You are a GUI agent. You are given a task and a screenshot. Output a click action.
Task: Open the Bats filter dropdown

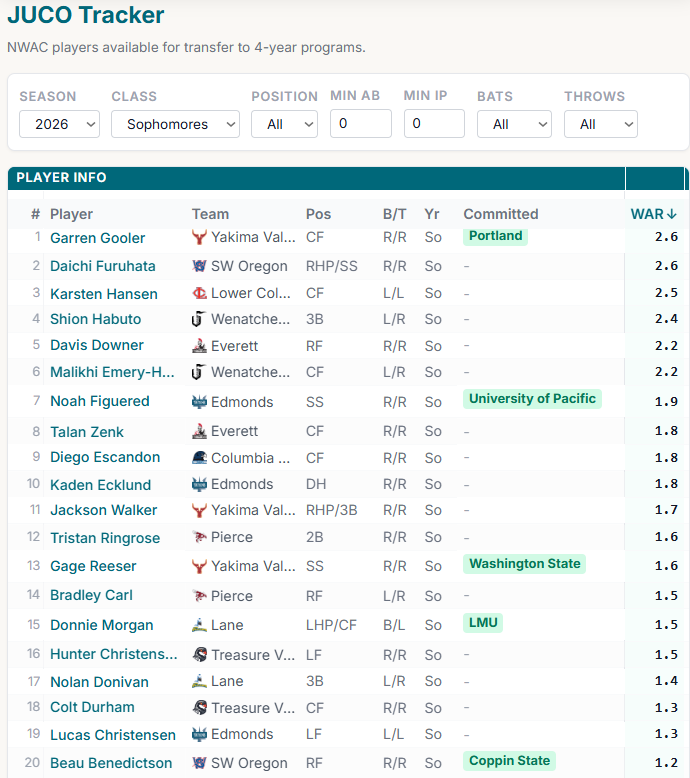click(514, 124)
